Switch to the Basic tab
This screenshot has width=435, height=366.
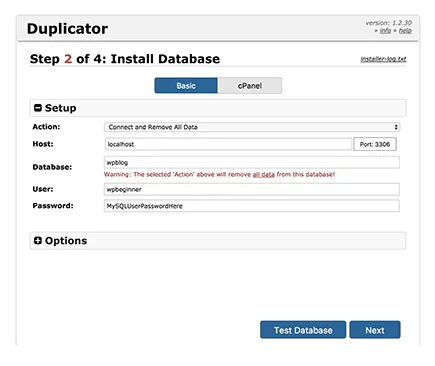point(186,86)
